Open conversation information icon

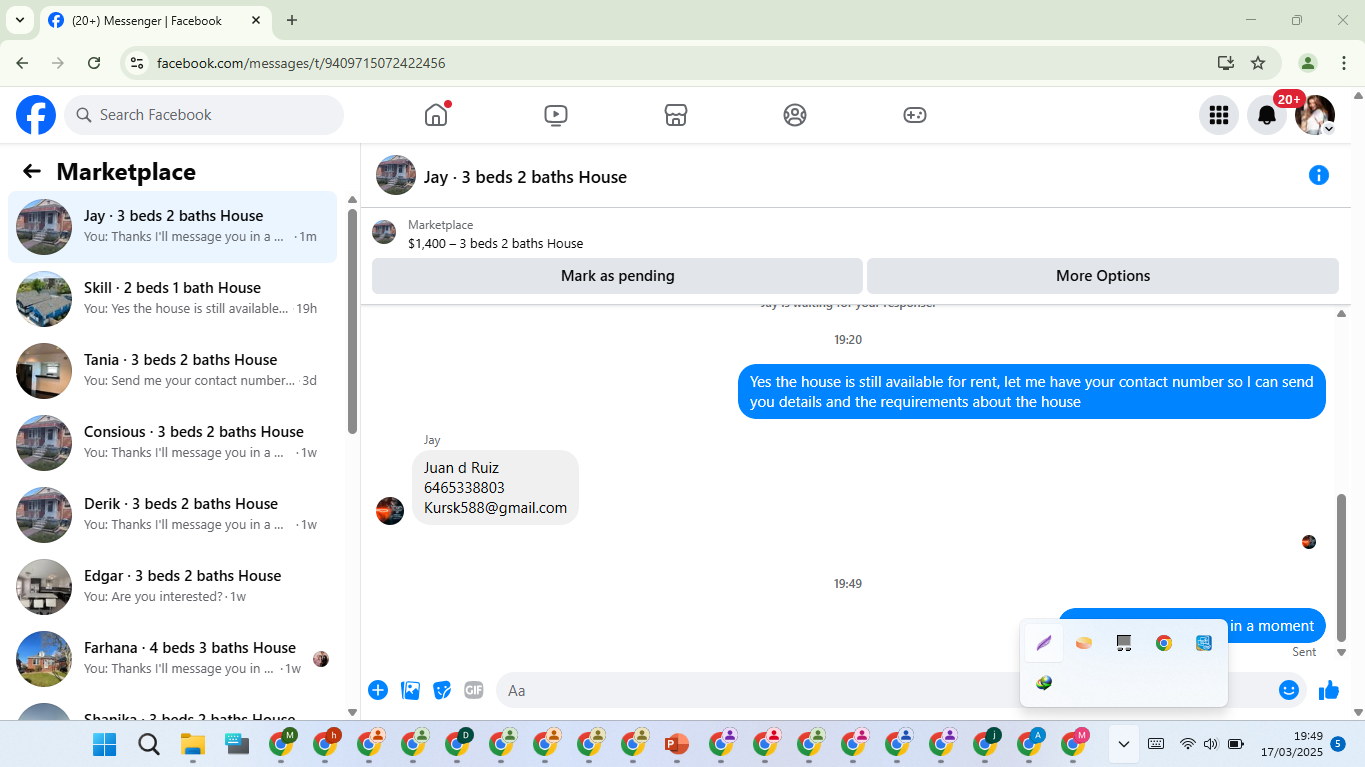(x=1319, y=176)
